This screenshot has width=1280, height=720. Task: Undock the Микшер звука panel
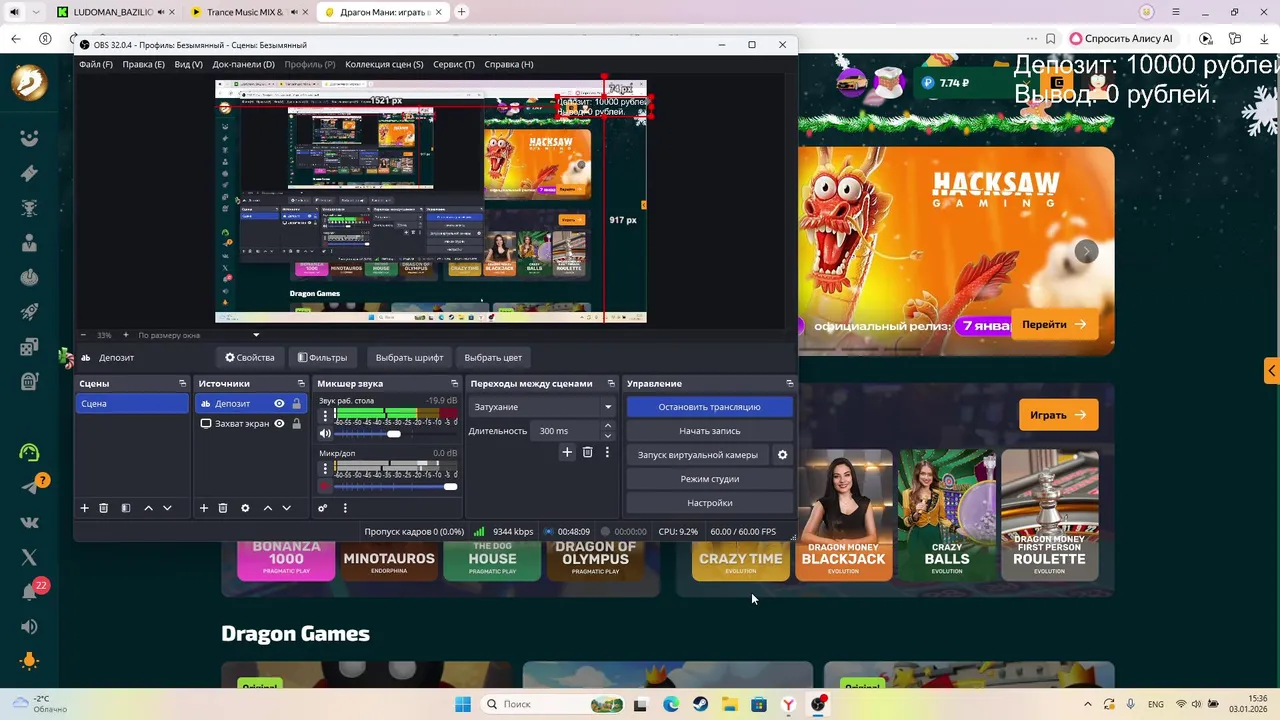(x=455, y=384)
